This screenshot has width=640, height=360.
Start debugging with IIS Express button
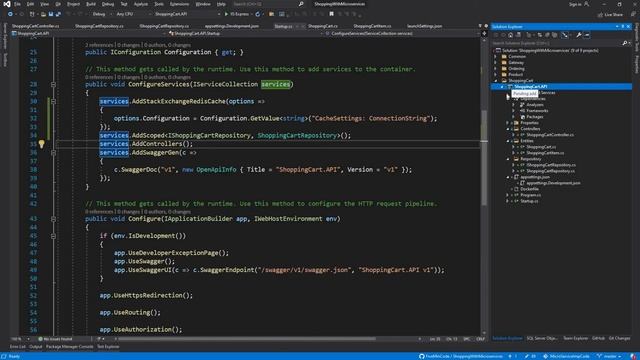tap(237, 14)
